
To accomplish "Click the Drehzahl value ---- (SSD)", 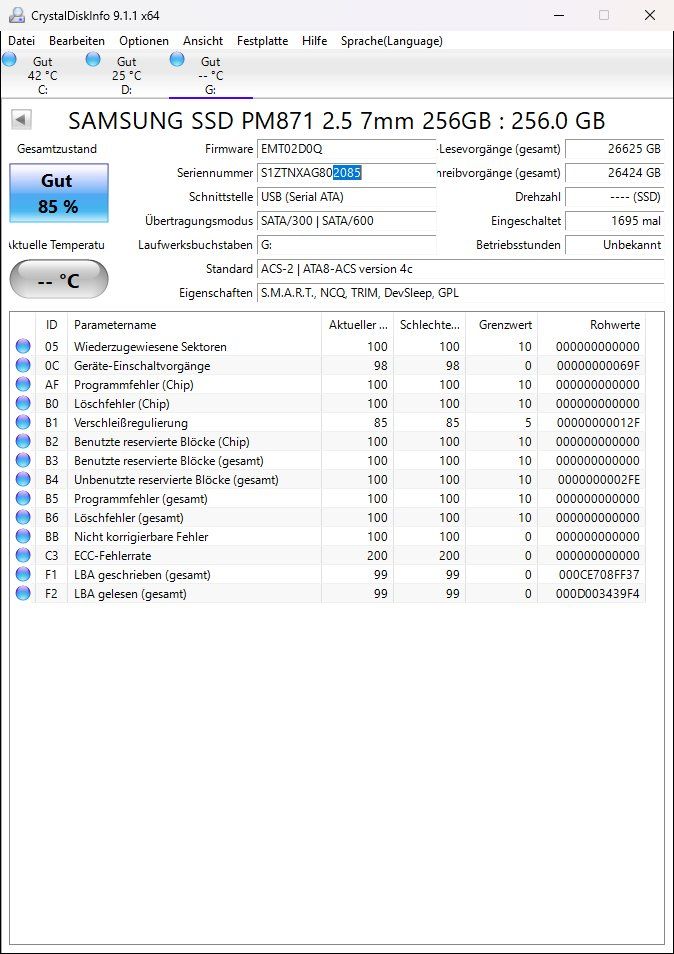I will tap(614, 197).
